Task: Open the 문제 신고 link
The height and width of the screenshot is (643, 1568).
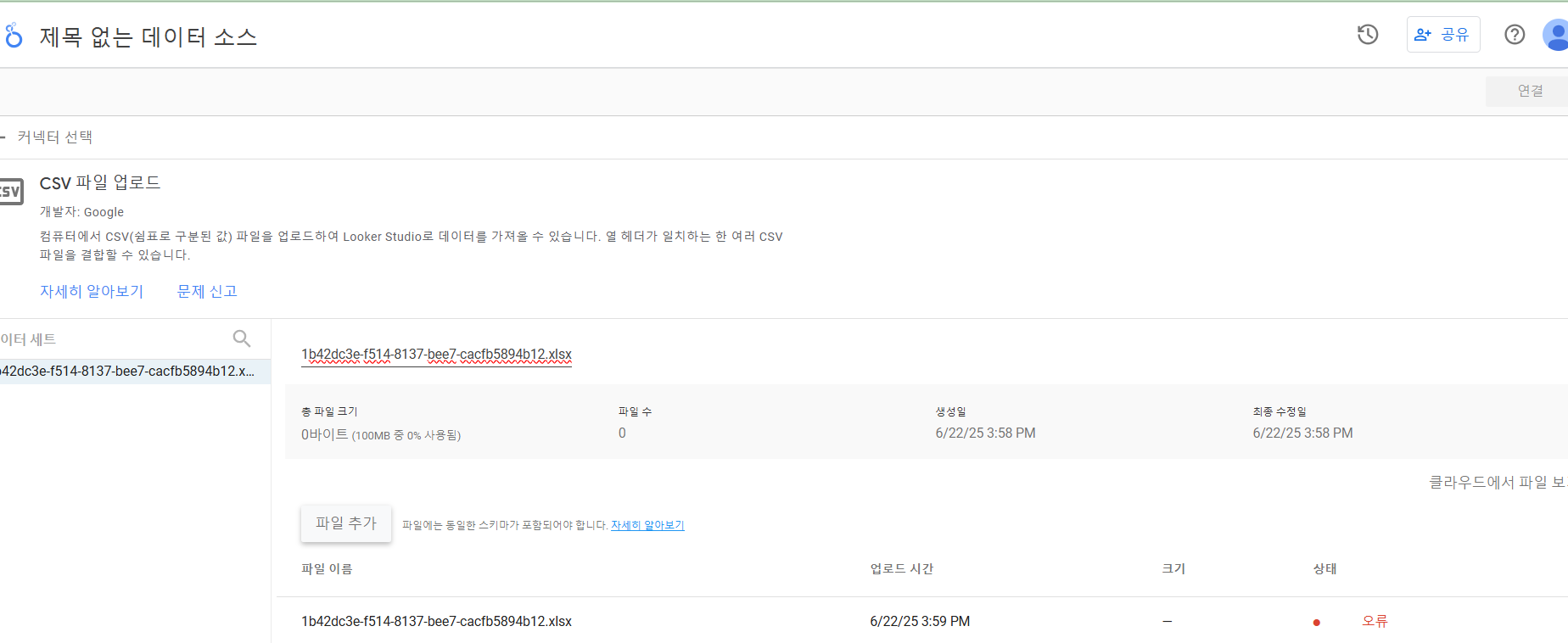Action: [207, 291]
